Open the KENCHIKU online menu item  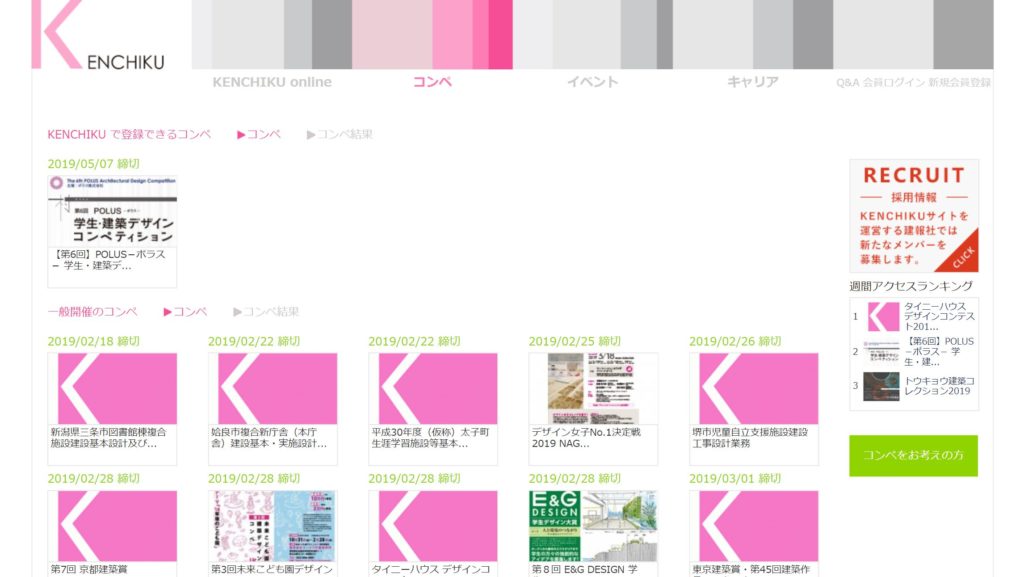tap(272, 82)
